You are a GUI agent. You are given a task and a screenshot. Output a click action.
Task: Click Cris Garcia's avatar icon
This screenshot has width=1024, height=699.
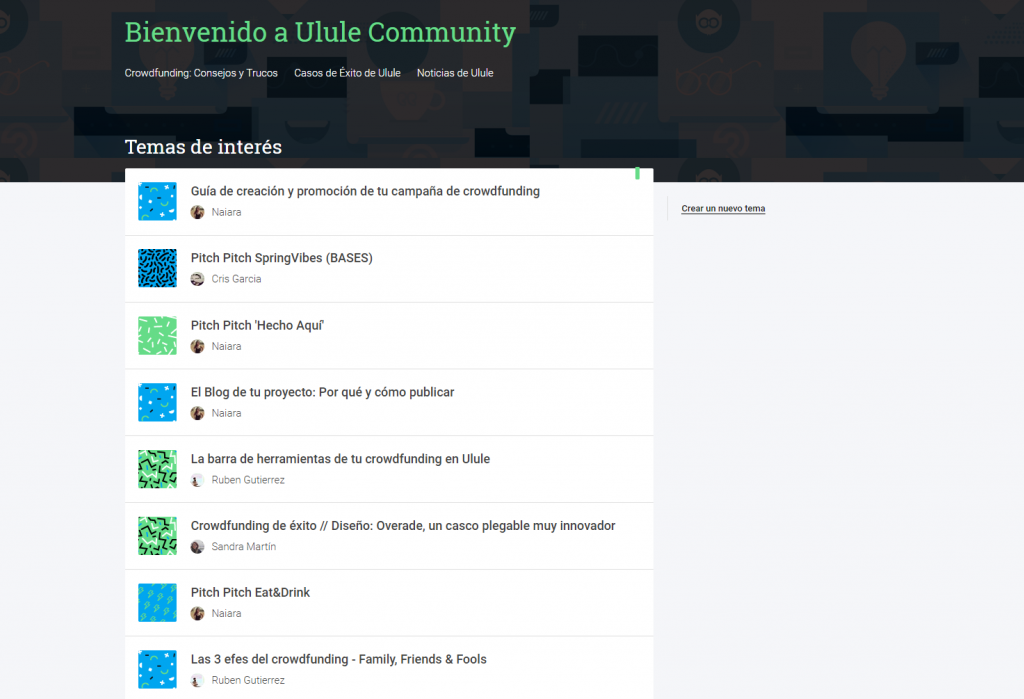pyautogui.click(x=197, y=279)
